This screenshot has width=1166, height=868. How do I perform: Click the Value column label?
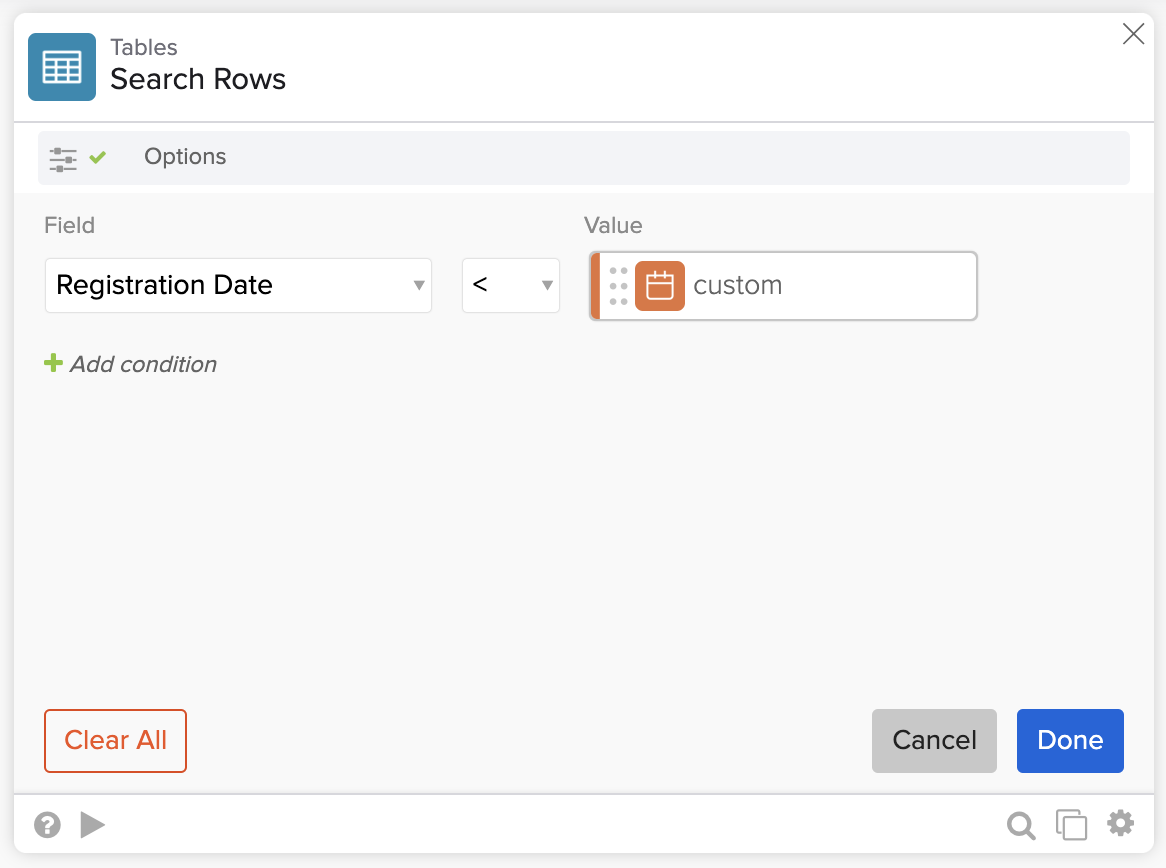(x=613, y=225)
